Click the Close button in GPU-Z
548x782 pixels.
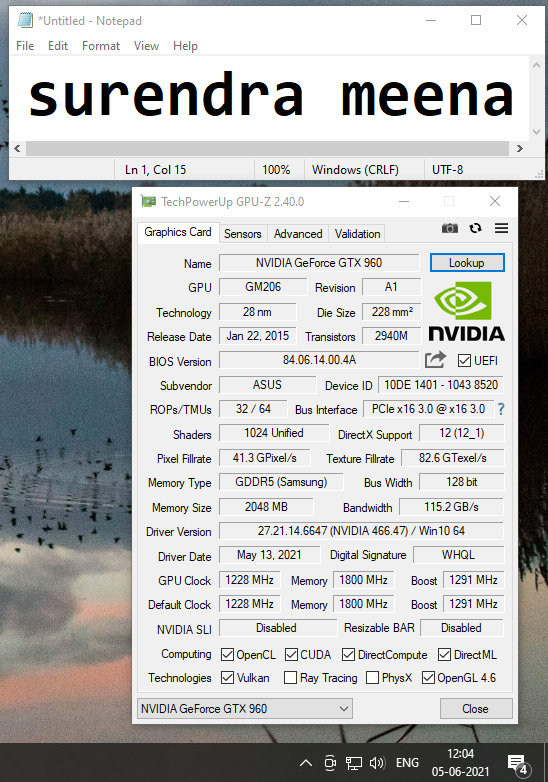tap(476, 709)
